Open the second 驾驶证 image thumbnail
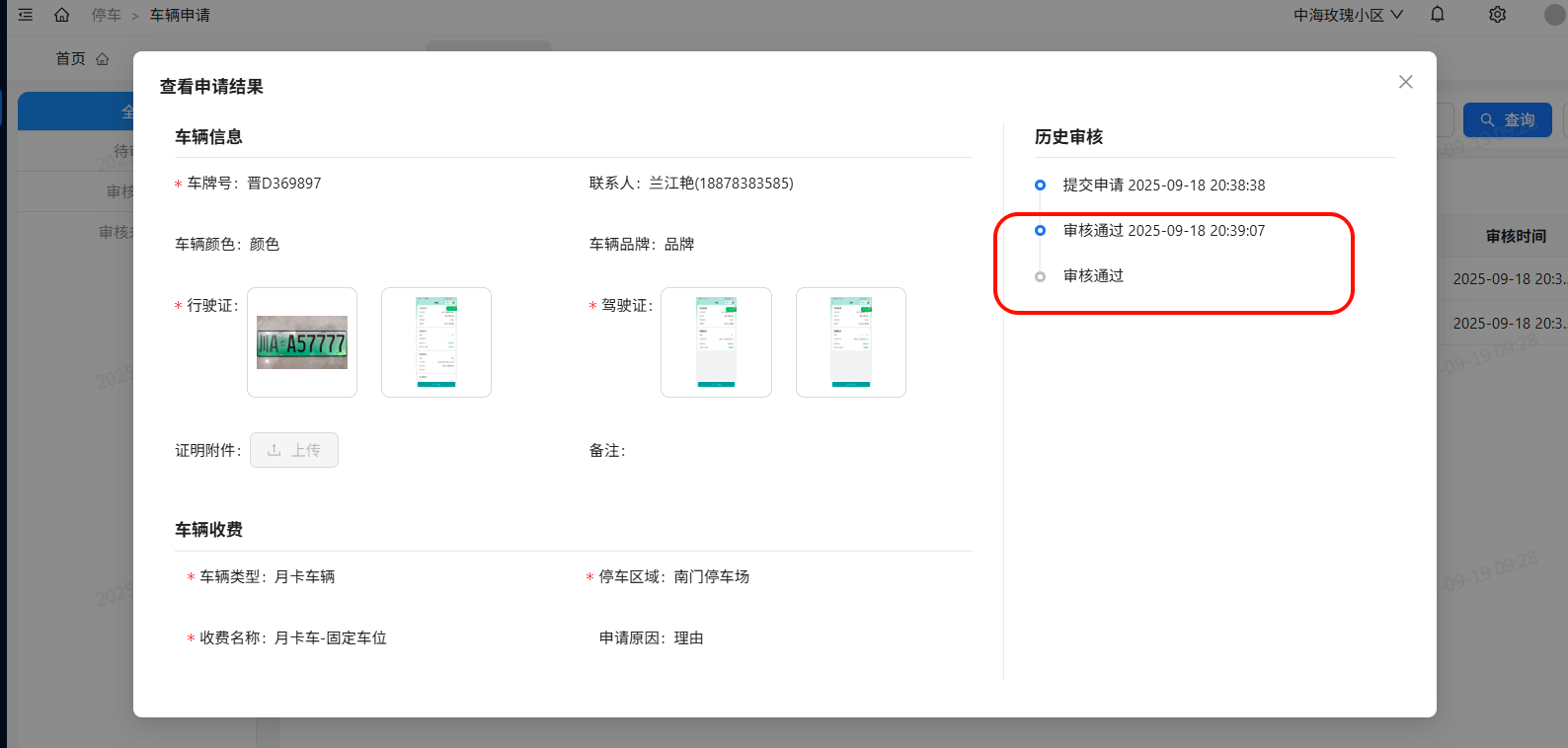The image size is (1568, 748). pyautogui.click(x=851, y=342)
